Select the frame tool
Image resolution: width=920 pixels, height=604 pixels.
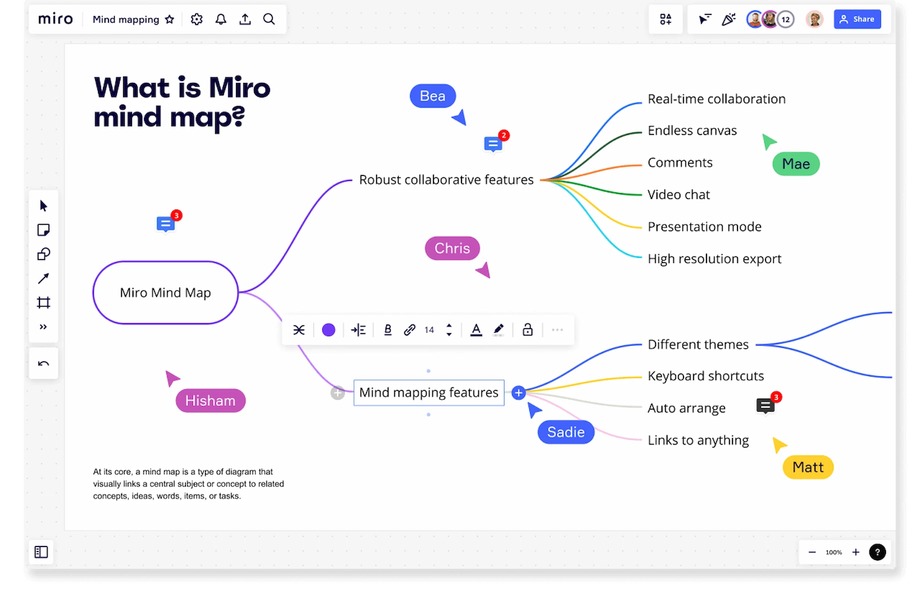(43, 302)
